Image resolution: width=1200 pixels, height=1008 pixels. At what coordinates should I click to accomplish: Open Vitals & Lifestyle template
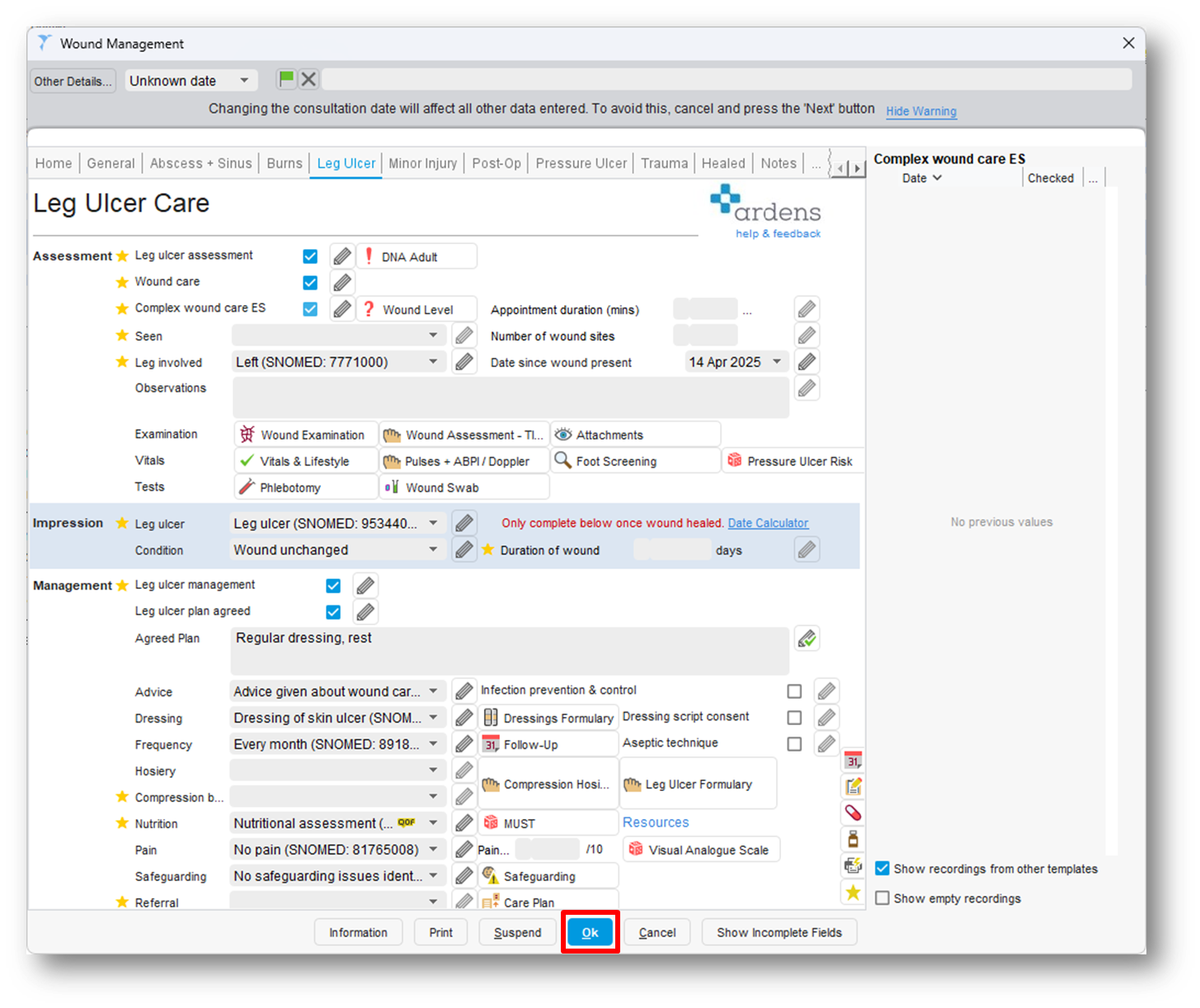[306, 461]
